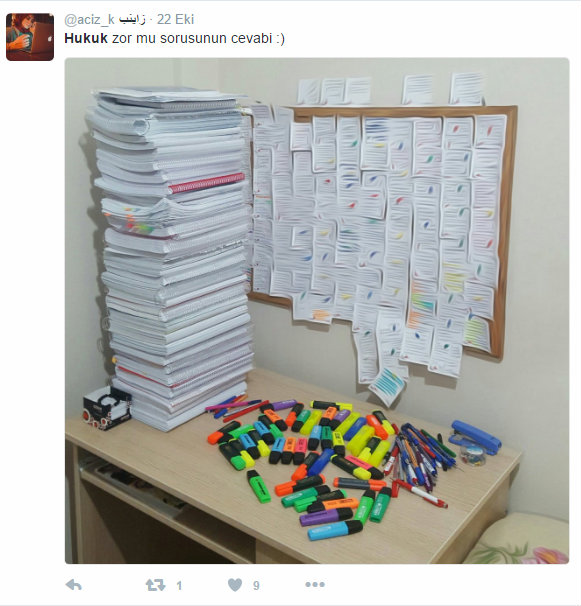The height and width of the screenshot is (606, 581).
Task: Open the photo at the tall paper stack
Action: 170,257
